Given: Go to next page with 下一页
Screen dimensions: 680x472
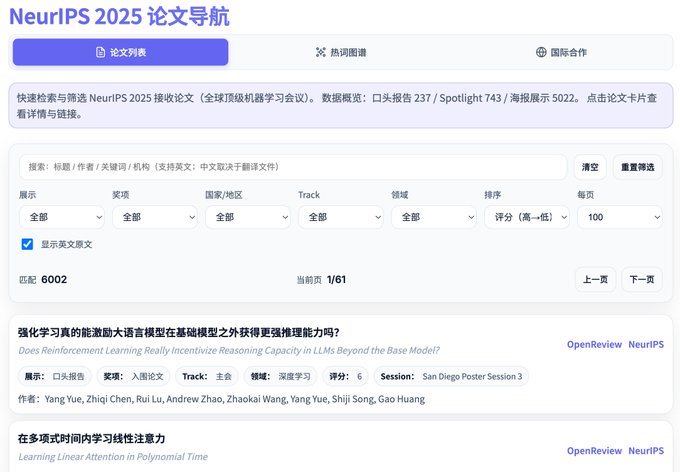Looking at the screenshot, I should [642, 280].
